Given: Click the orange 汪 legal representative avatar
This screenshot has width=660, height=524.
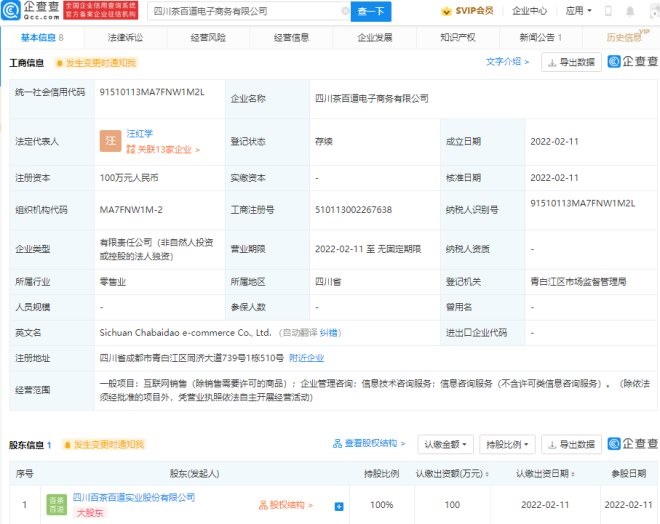Looking at the screenshot, I should [x=110, y=140].
